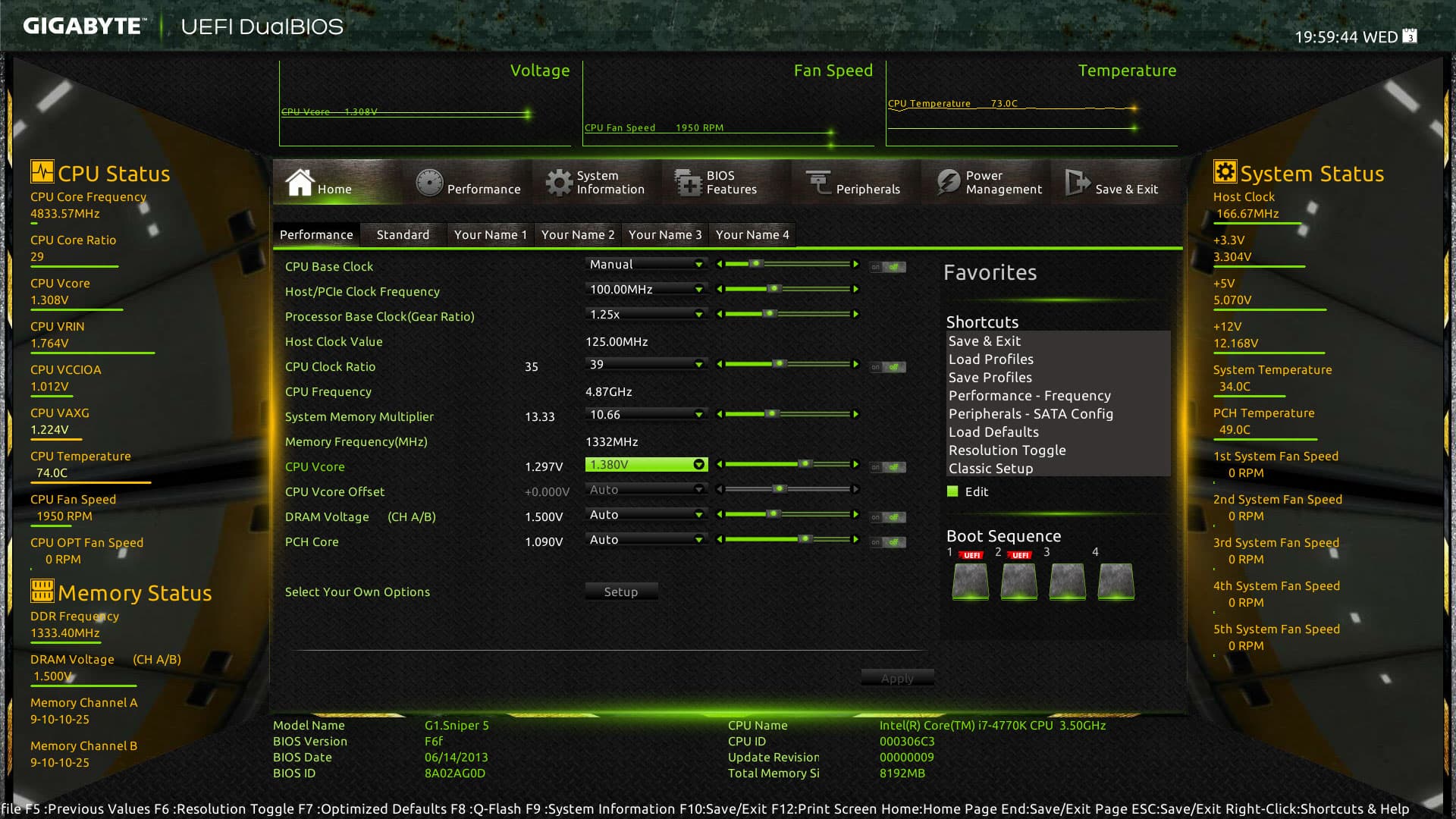
Task: Click the Peripherals icon
Action: 818,182
